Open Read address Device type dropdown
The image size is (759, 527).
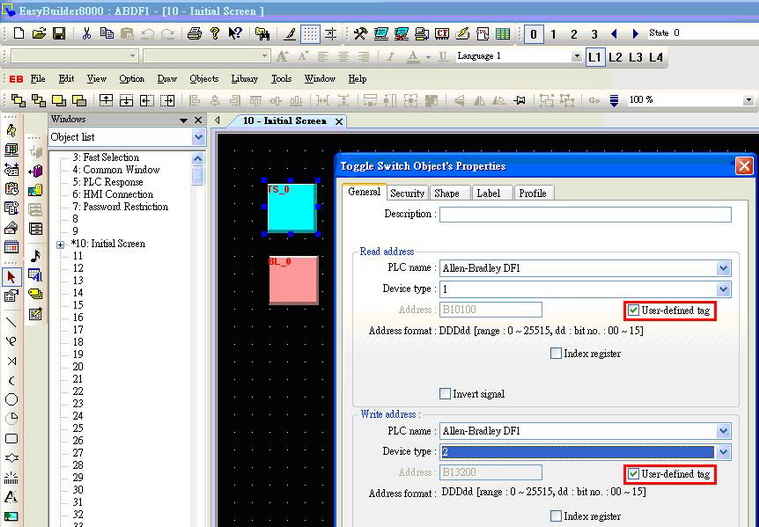(723, 289)
